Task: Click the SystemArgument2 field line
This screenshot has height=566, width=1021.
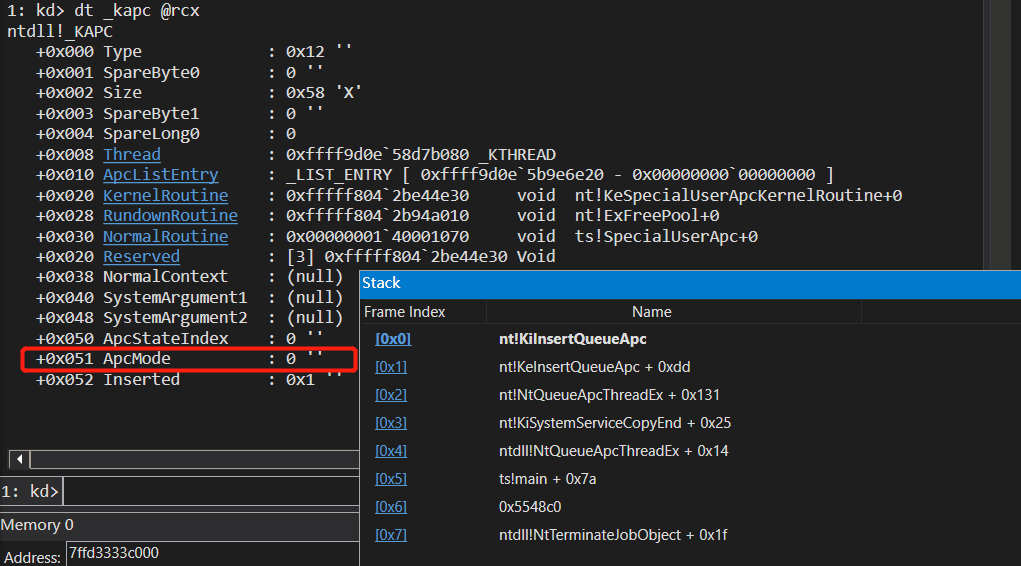Action: [x=189, y=318]
